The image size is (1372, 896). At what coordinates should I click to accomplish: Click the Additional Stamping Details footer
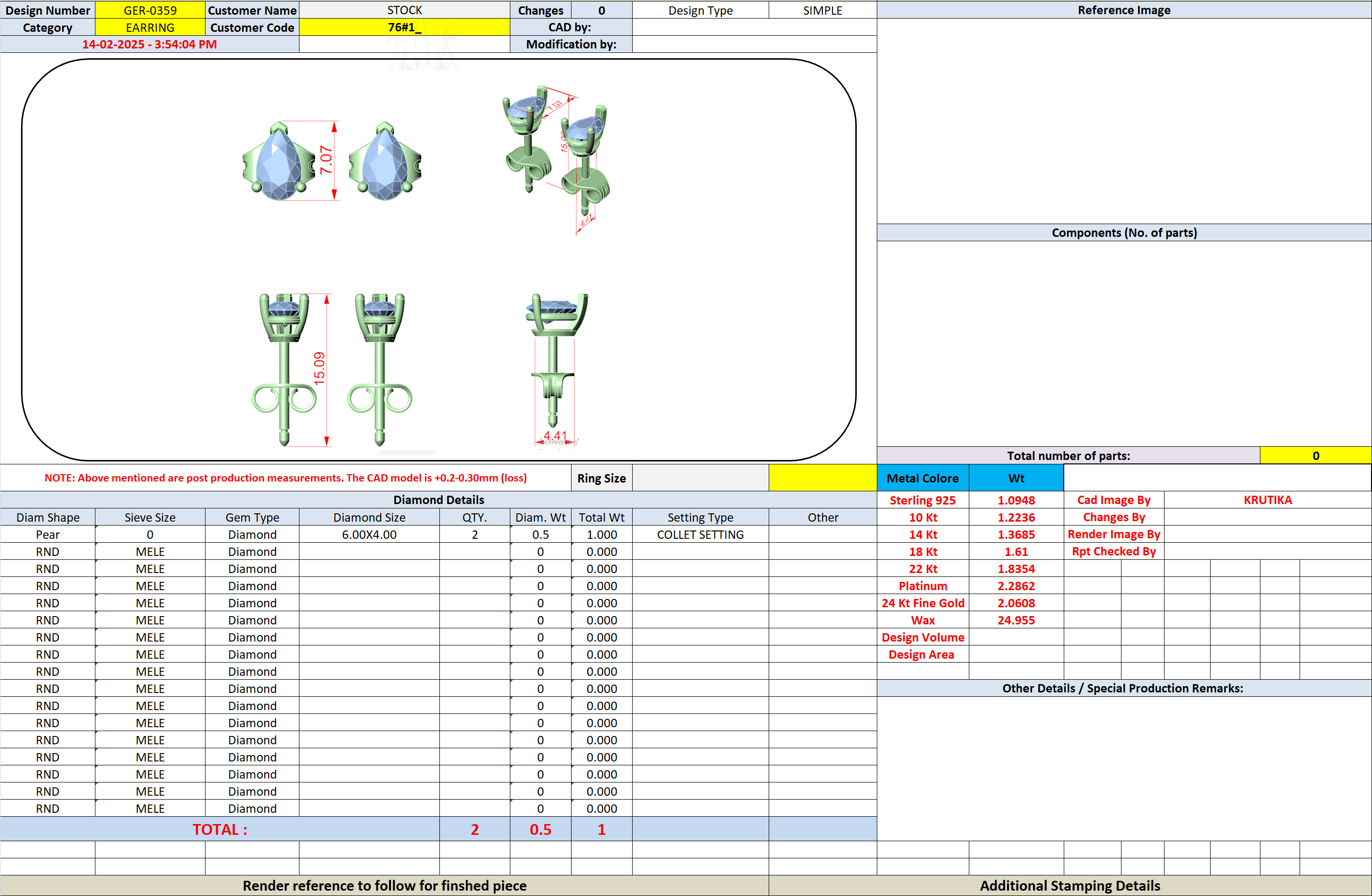point(1070,886)
